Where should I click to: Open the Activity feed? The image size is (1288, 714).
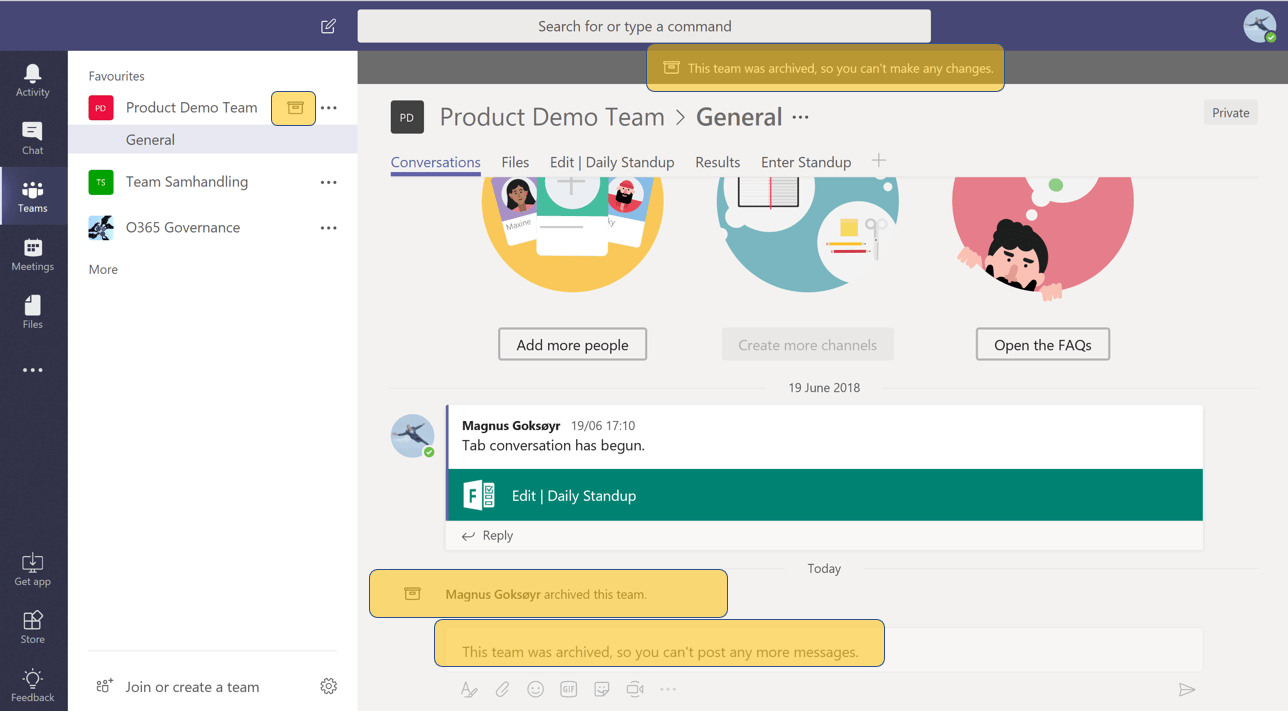click(x=33, y=78)
